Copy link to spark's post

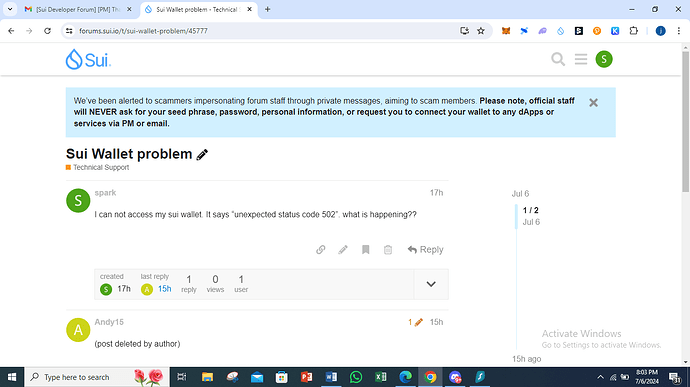tap(320, 250)
